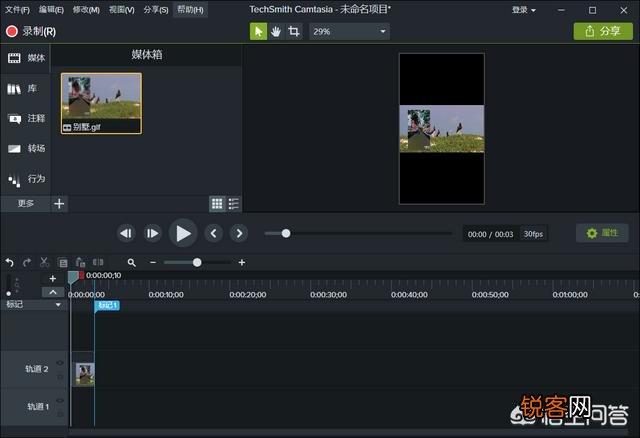The width and height of the screenshot is (640, 438).
Task: Select the 轨道 2 track header
Action: point(34,369)
